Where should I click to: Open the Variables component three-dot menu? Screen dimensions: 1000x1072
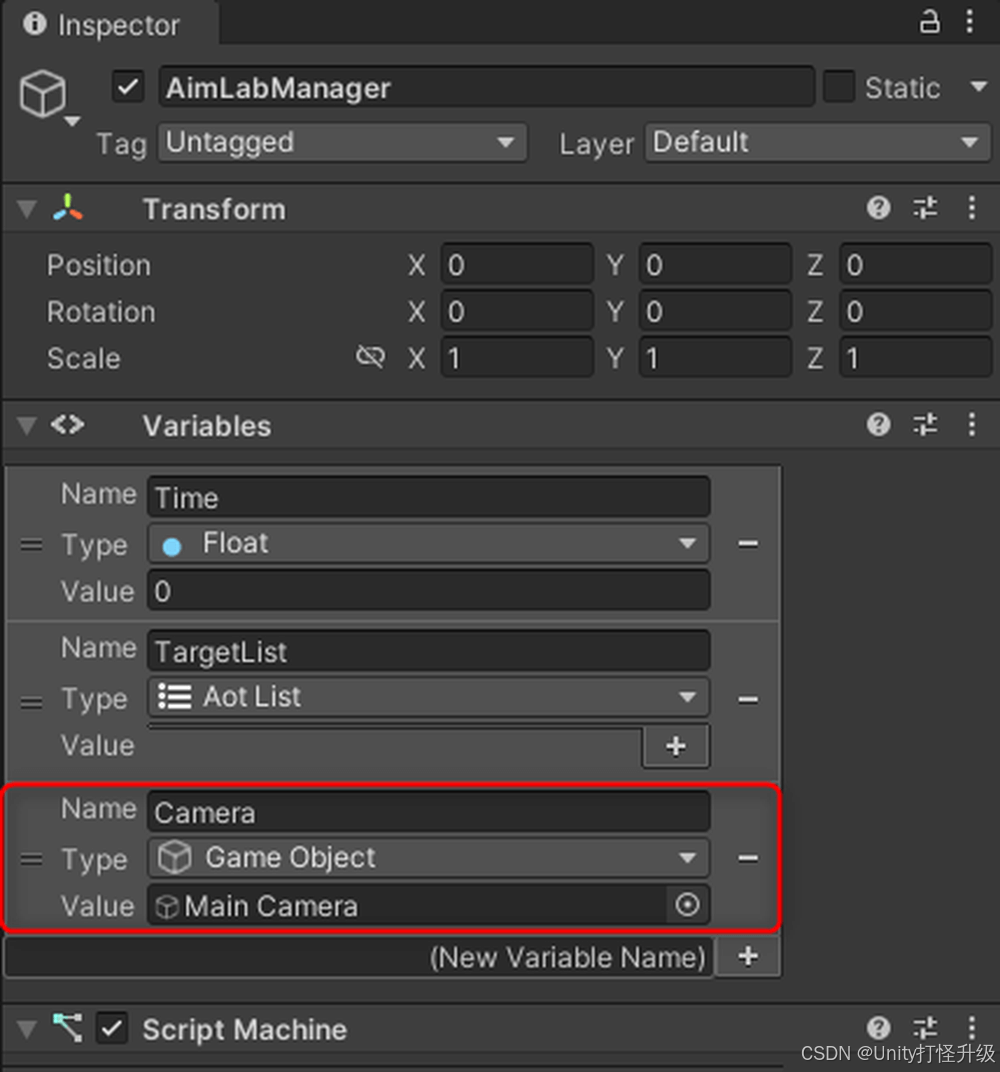971,425
